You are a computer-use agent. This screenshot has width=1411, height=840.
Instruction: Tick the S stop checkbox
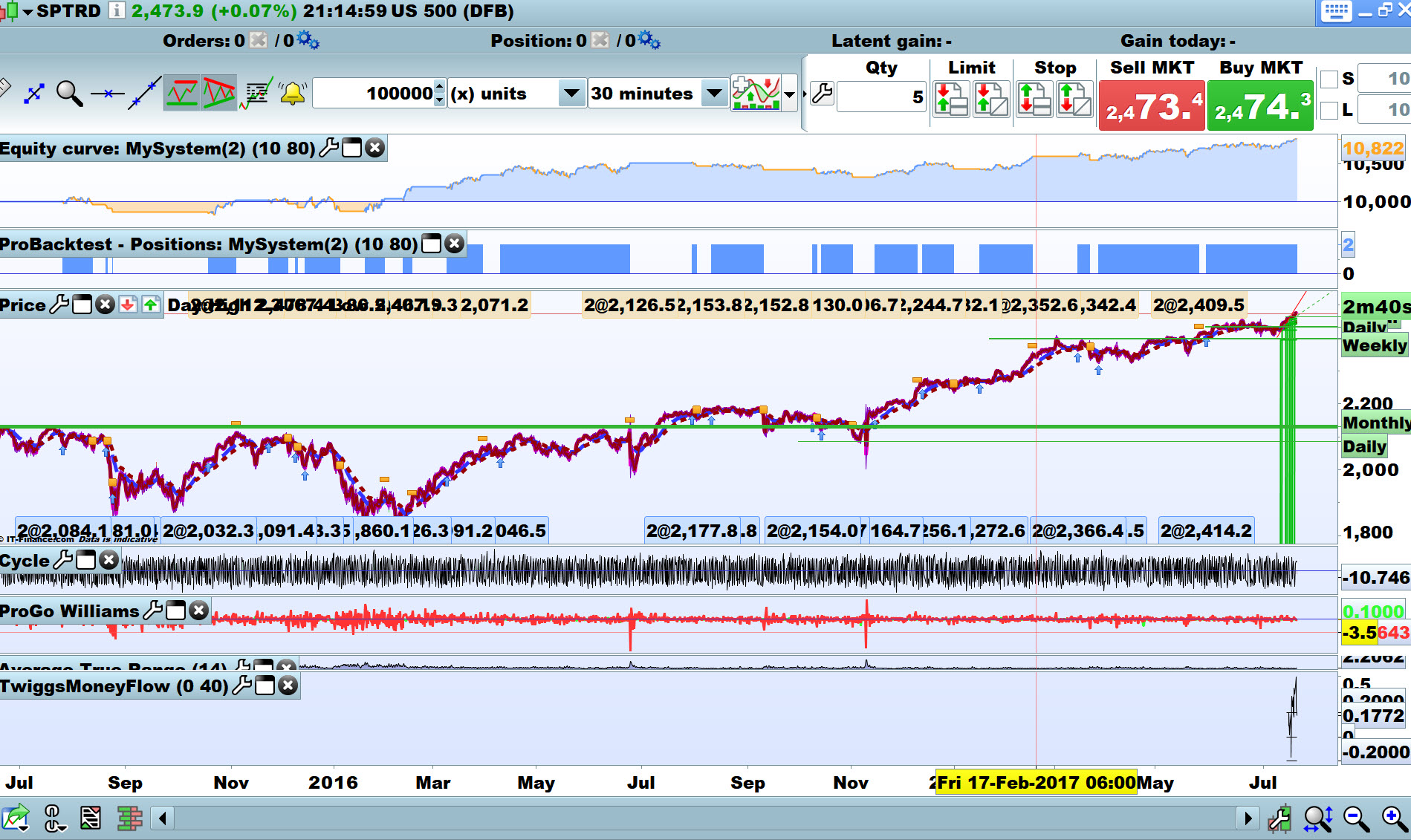[1329, 79]
